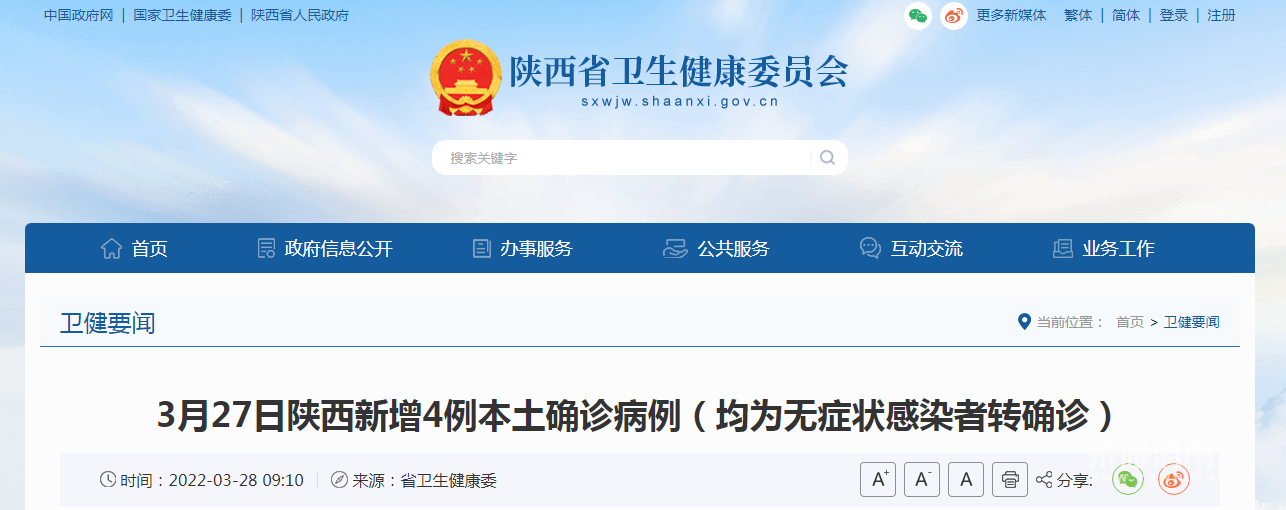1286x510 pixels.
Task: Decrease font size with A- button
Action: 922,480
